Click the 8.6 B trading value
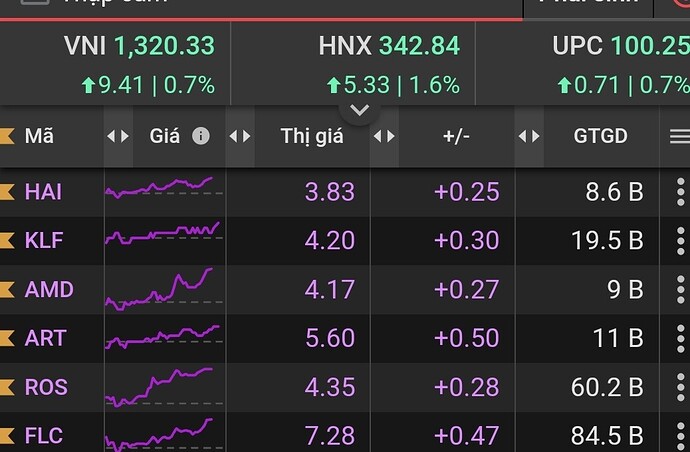Image resolution: width=690 pixels, height=452 pixels. click(614, 192)
